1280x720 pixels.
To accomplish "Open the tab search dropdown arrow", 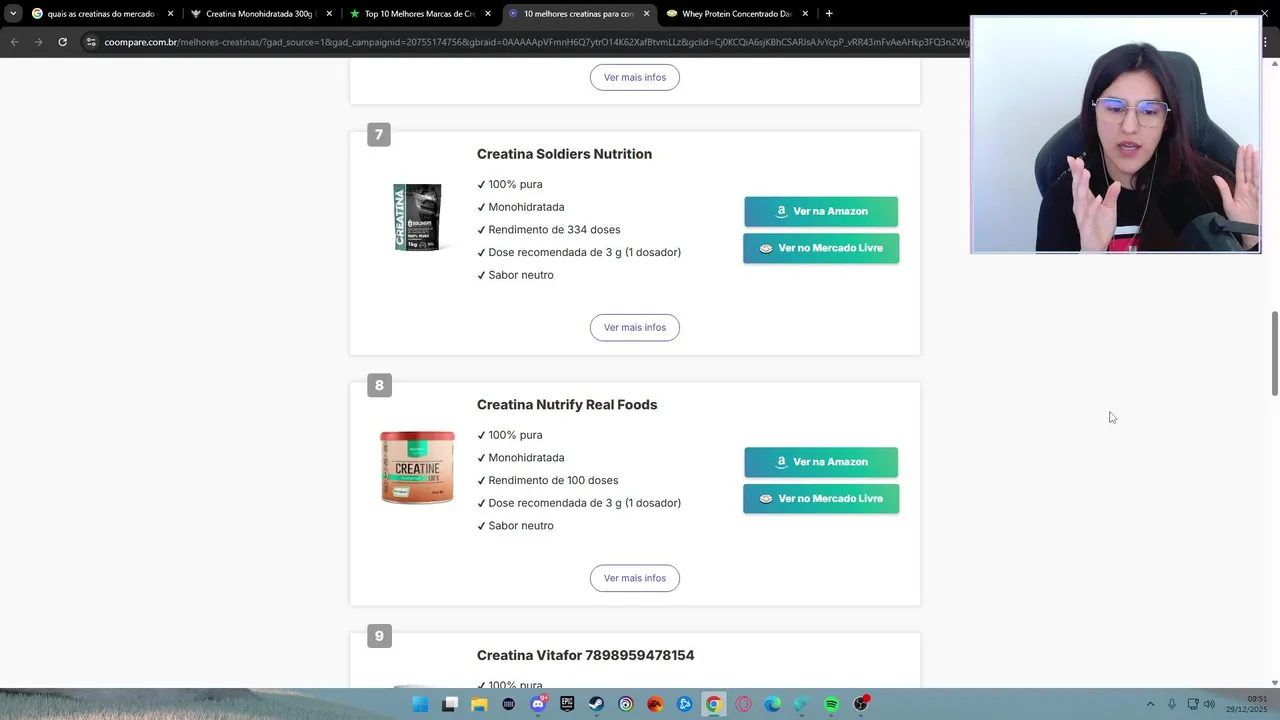I will pos(12,14).
